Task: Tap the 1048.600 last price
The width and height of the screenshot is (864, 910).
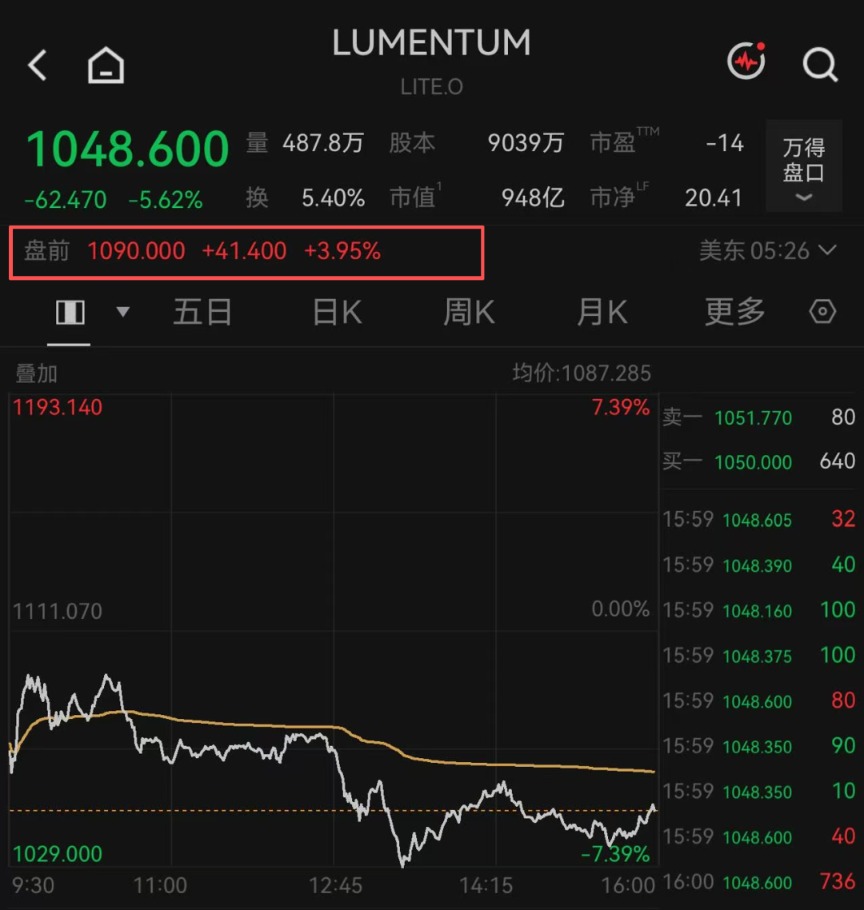Action: (128, 149)
